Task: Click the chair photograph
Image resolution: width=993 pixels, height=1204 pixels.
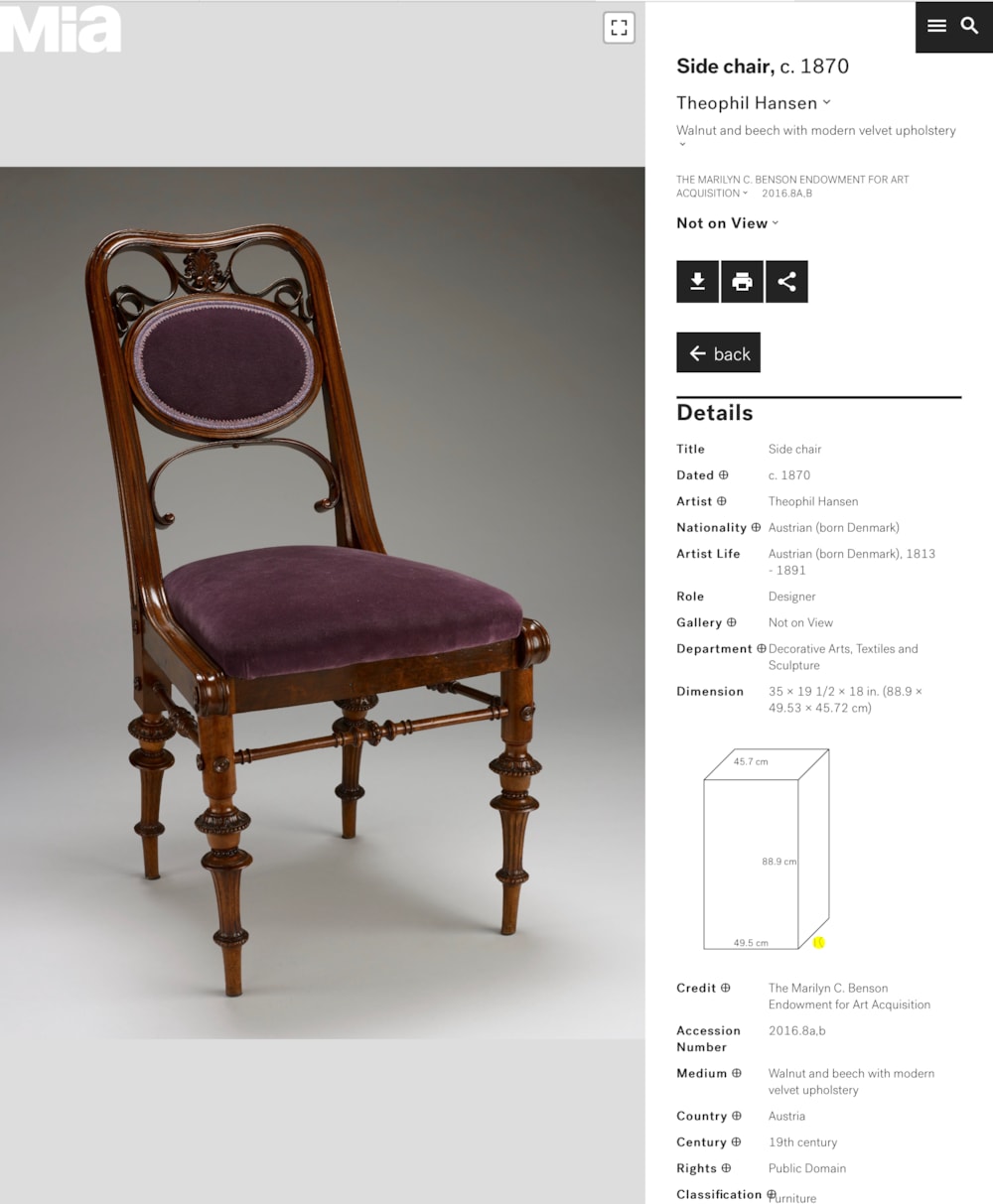Action: pos(323,602)
